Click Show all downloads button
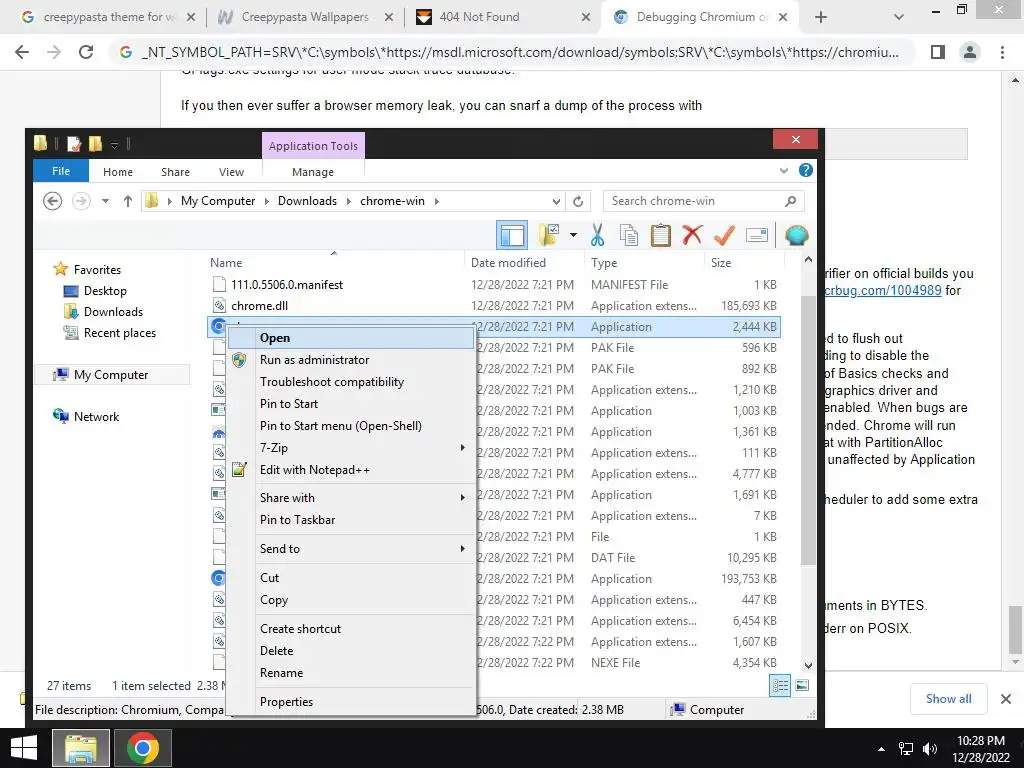Screen dimensions: 1024x768 [948, 699]
